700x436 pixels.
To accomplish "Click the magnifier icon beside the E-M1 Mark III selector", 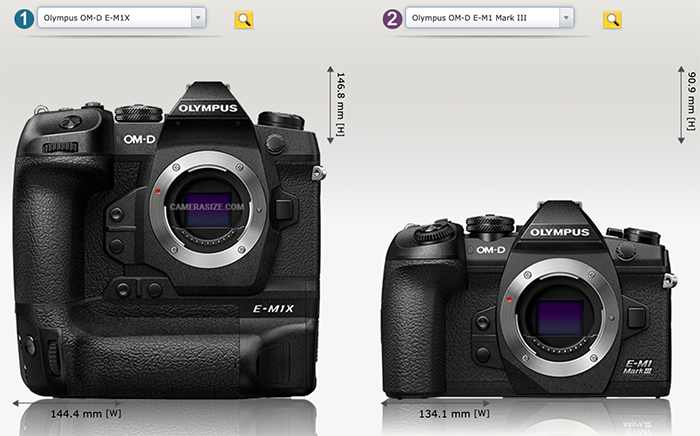I will [613, 19].
